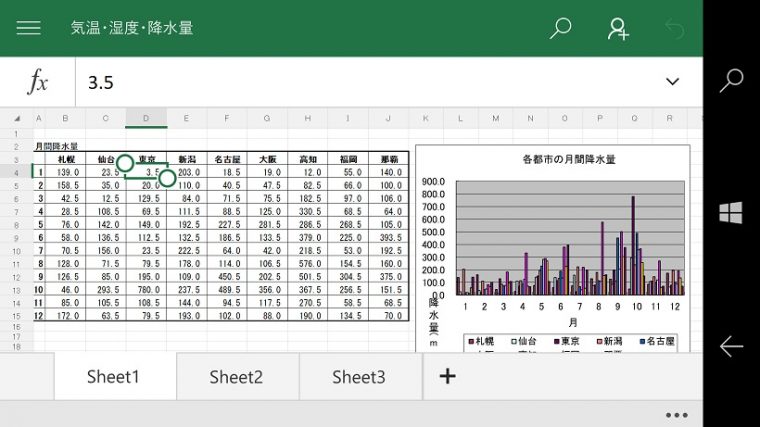Click the 新潟 legend entry
Viewport: 760px width, 427px height.
click(610, 341)
